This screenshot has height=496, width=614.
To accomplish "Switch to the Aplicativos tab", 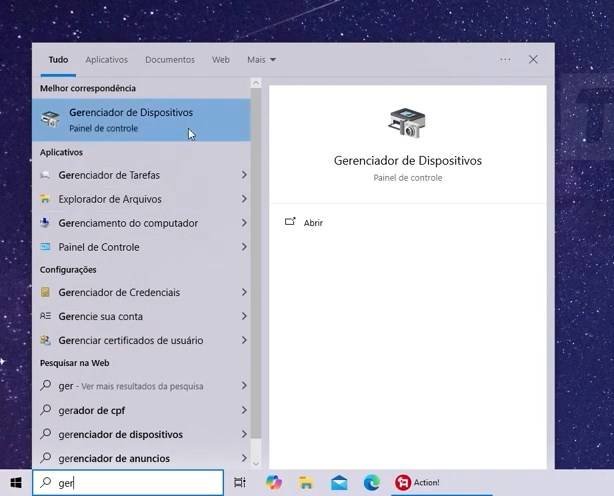I will coord(107,60).
